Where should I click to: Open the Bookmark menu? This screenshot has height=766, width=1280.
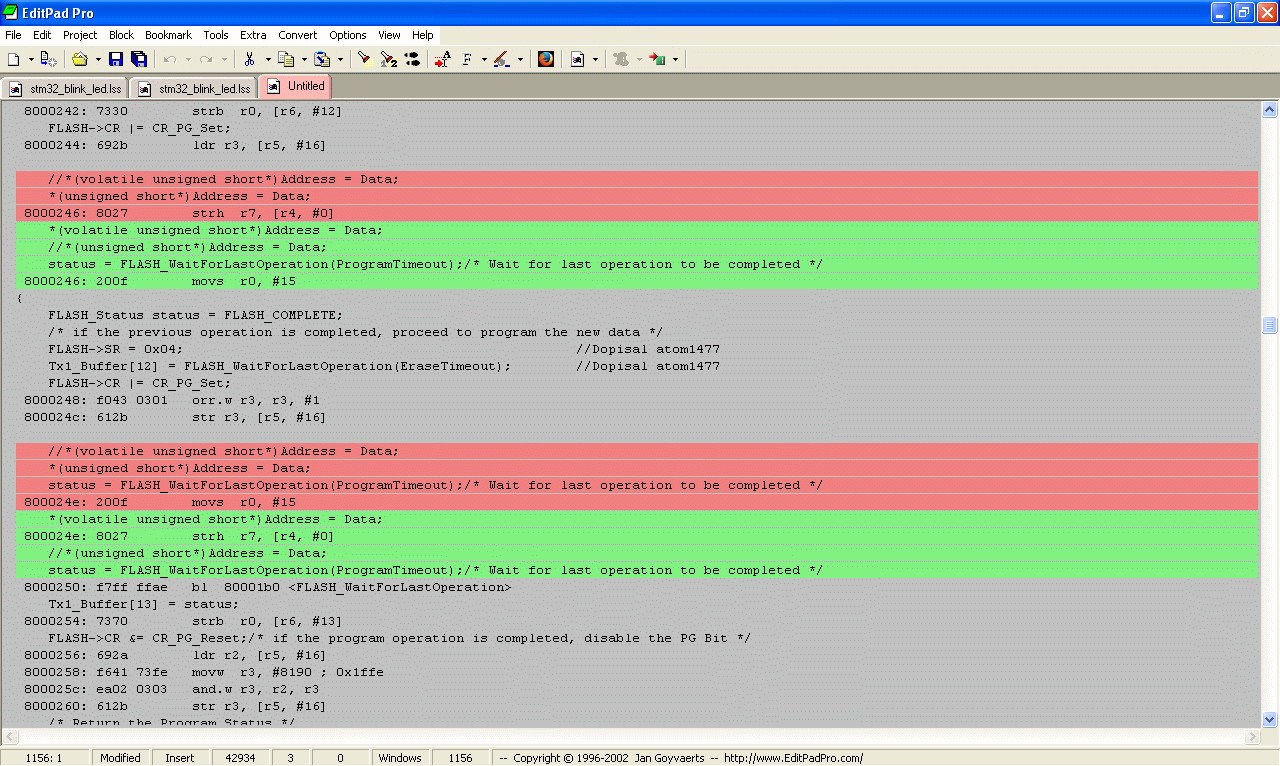click(x=168, y=35)
